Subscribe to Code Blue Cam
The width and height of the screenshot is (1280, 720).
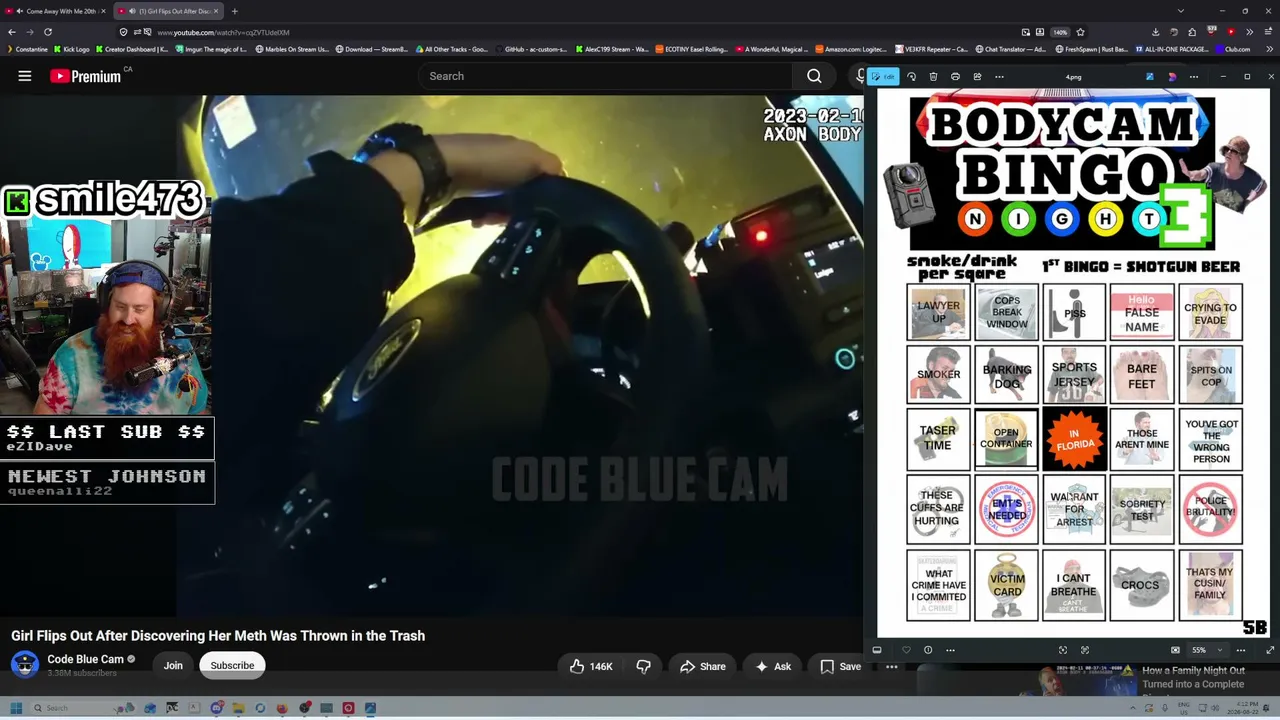coord(232,666)
